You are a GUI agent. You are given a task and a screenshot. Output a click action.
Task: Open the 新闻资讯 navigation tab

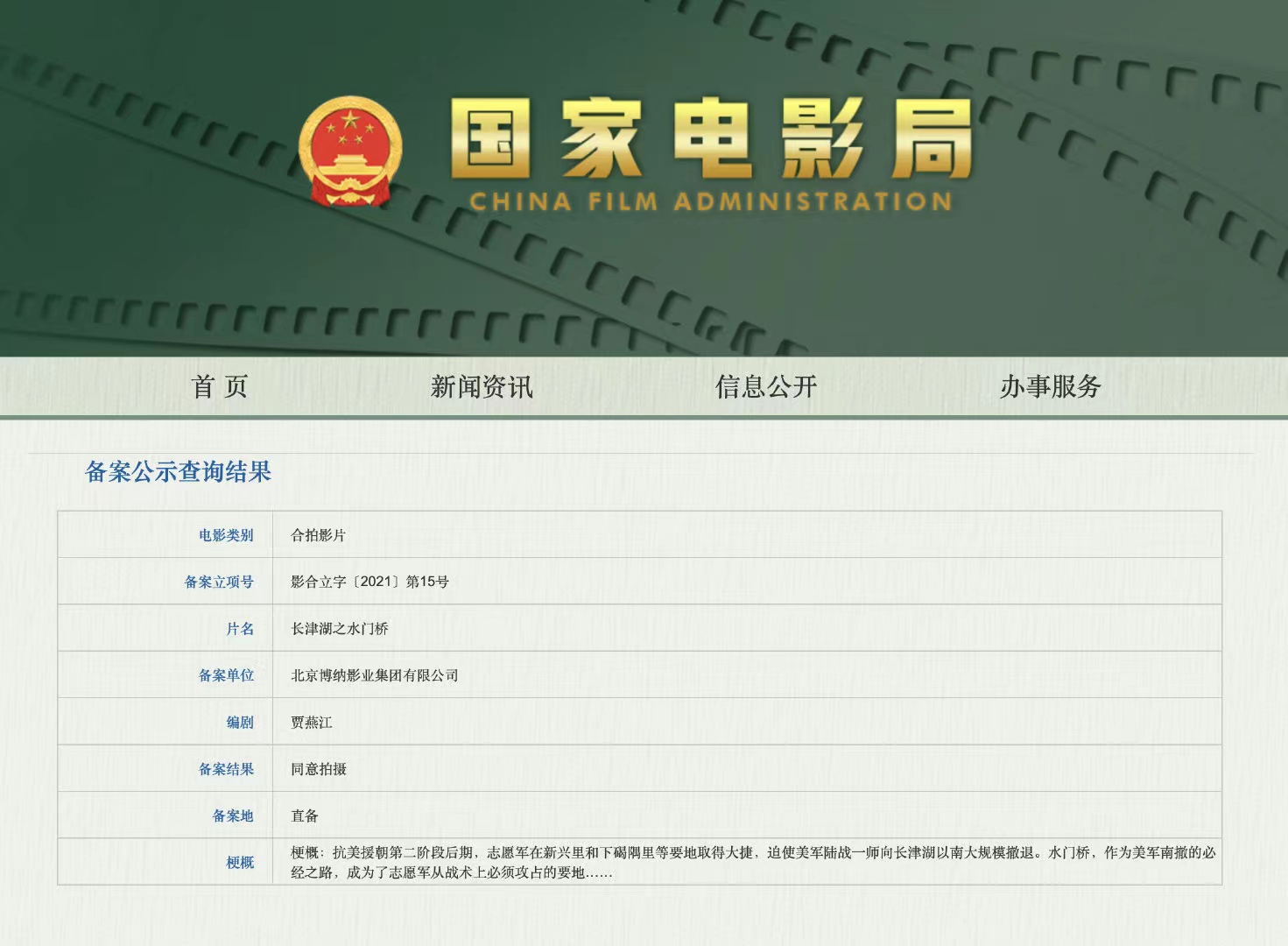(482, 386)
